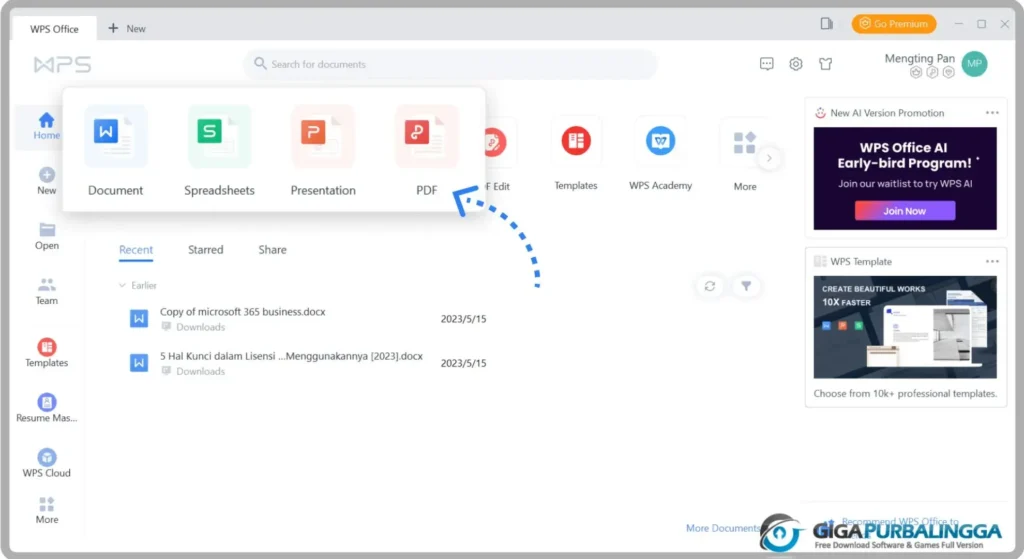Screen dimensions: 1024x559
Task: Open WPS Cloud in sidebar
Action: (46, 464)
